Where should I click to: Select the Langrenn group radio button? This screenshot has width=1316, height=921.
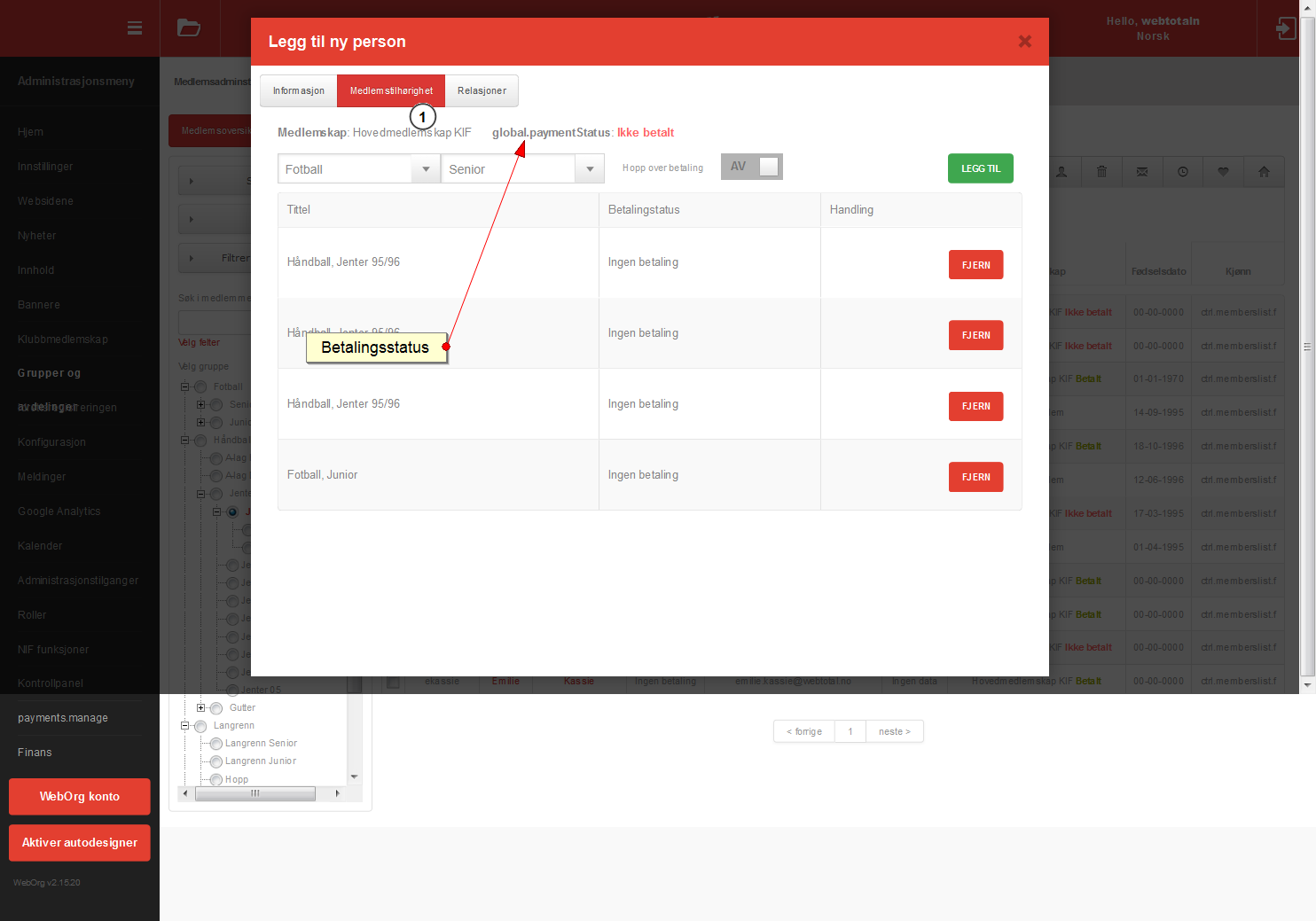[x=200, y=726]
